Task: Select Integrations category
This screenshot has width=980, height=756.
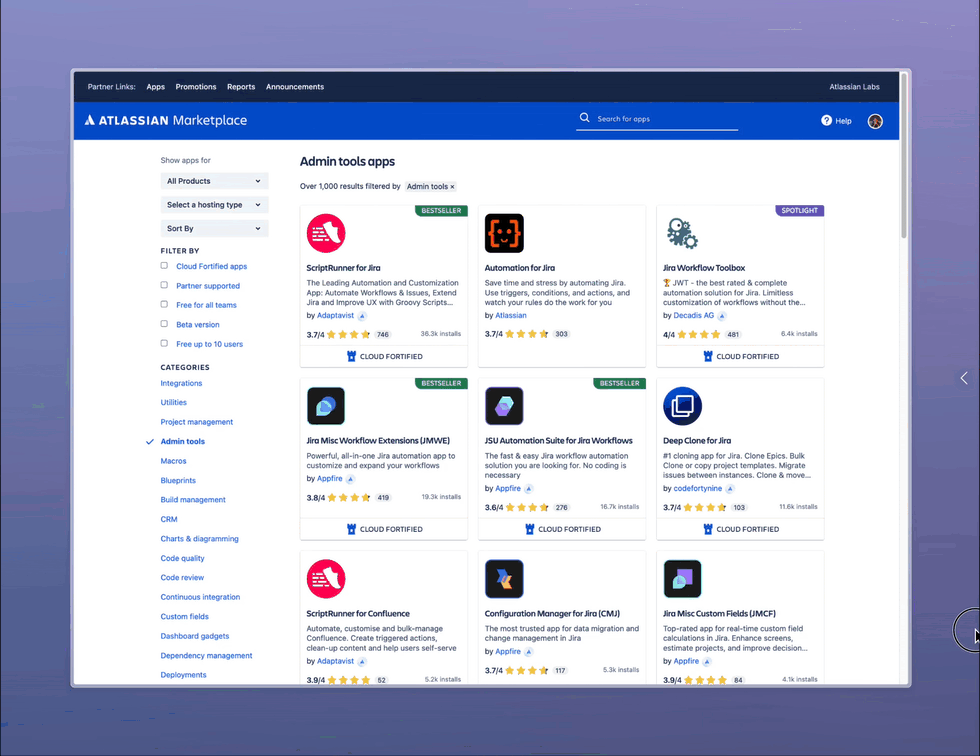Action: click(181, 383)
